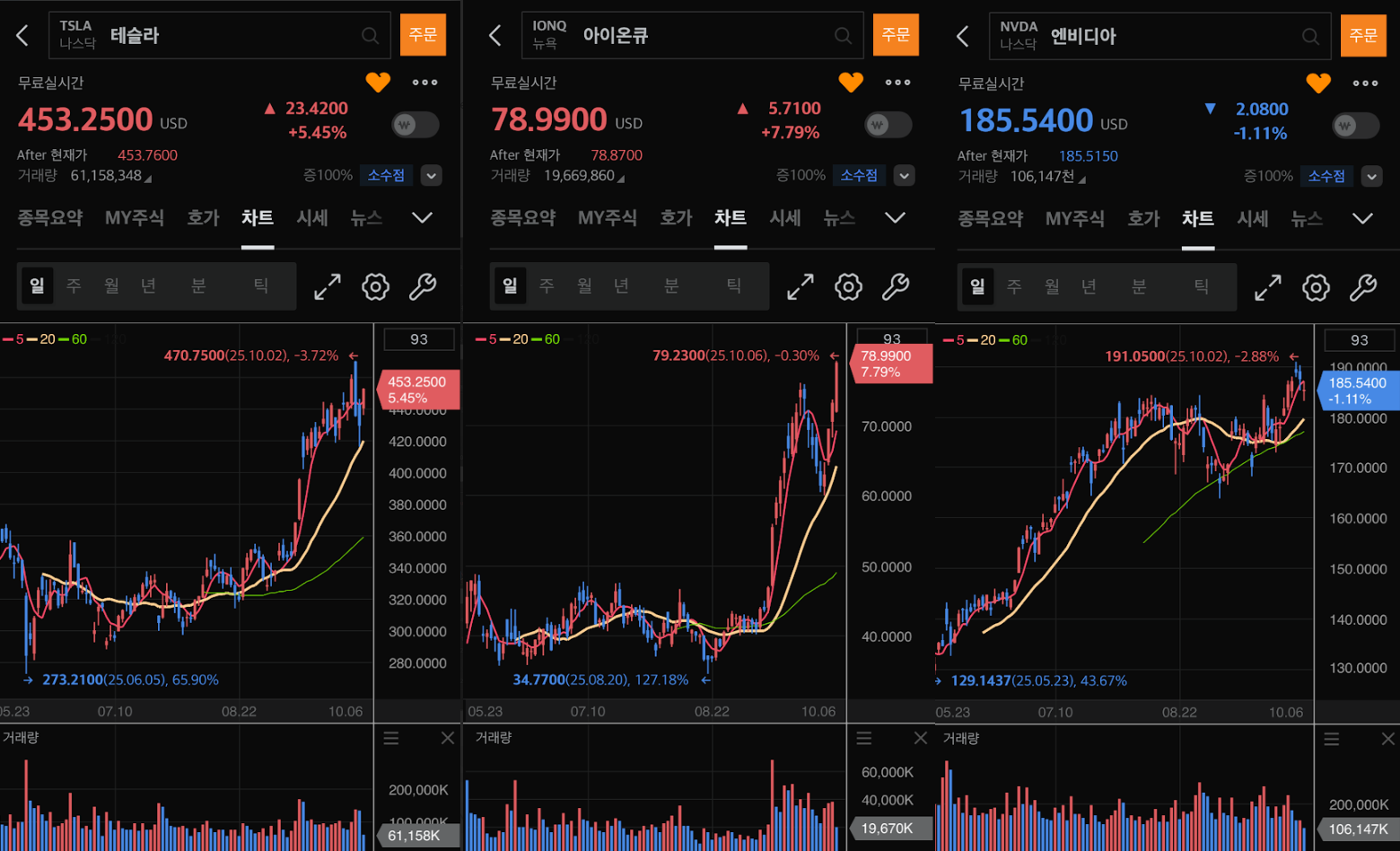This screenshot has height=851, width=1400.
Task: Tap the 소수점 badge for Nvidia
Action: tap(1326, 177)
